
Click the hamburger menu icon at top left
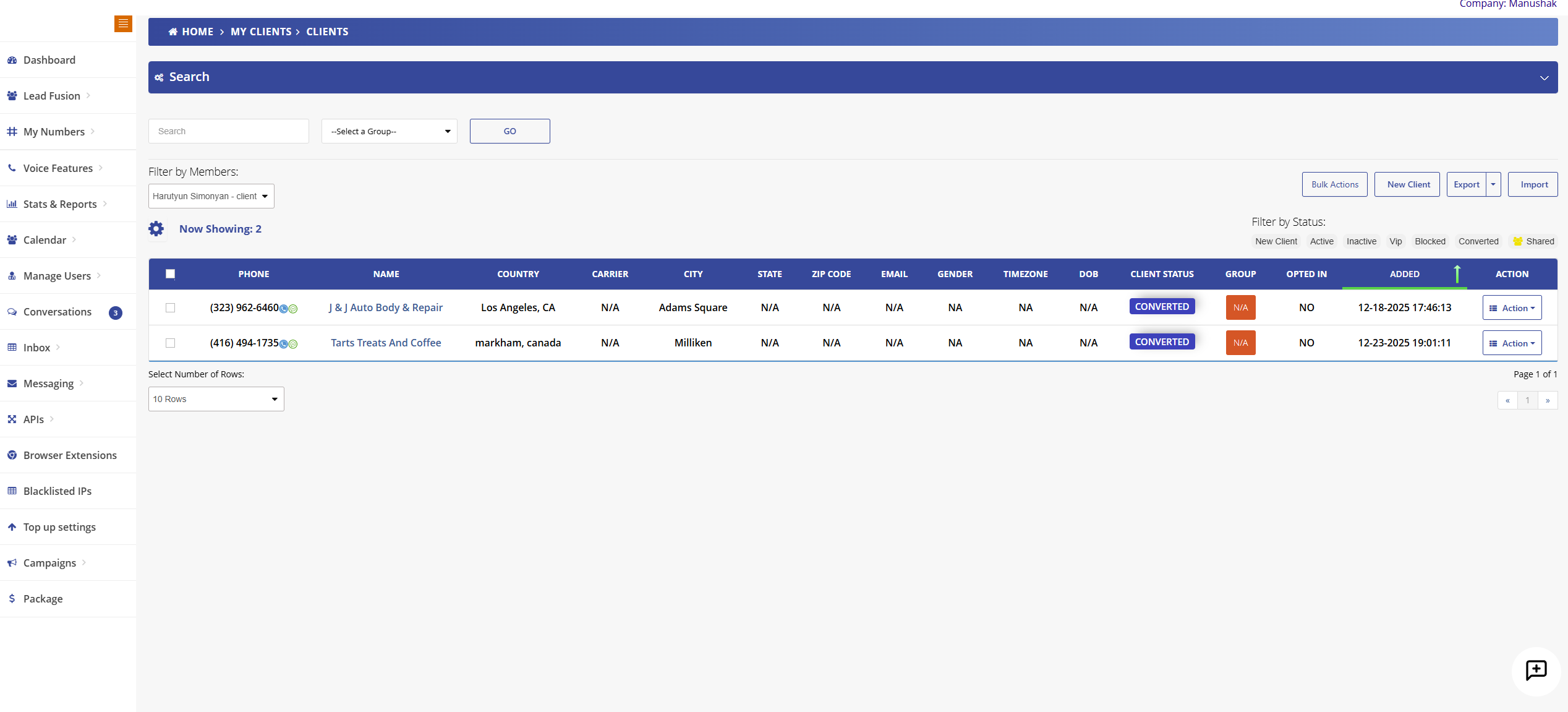[x=123, y=24]
